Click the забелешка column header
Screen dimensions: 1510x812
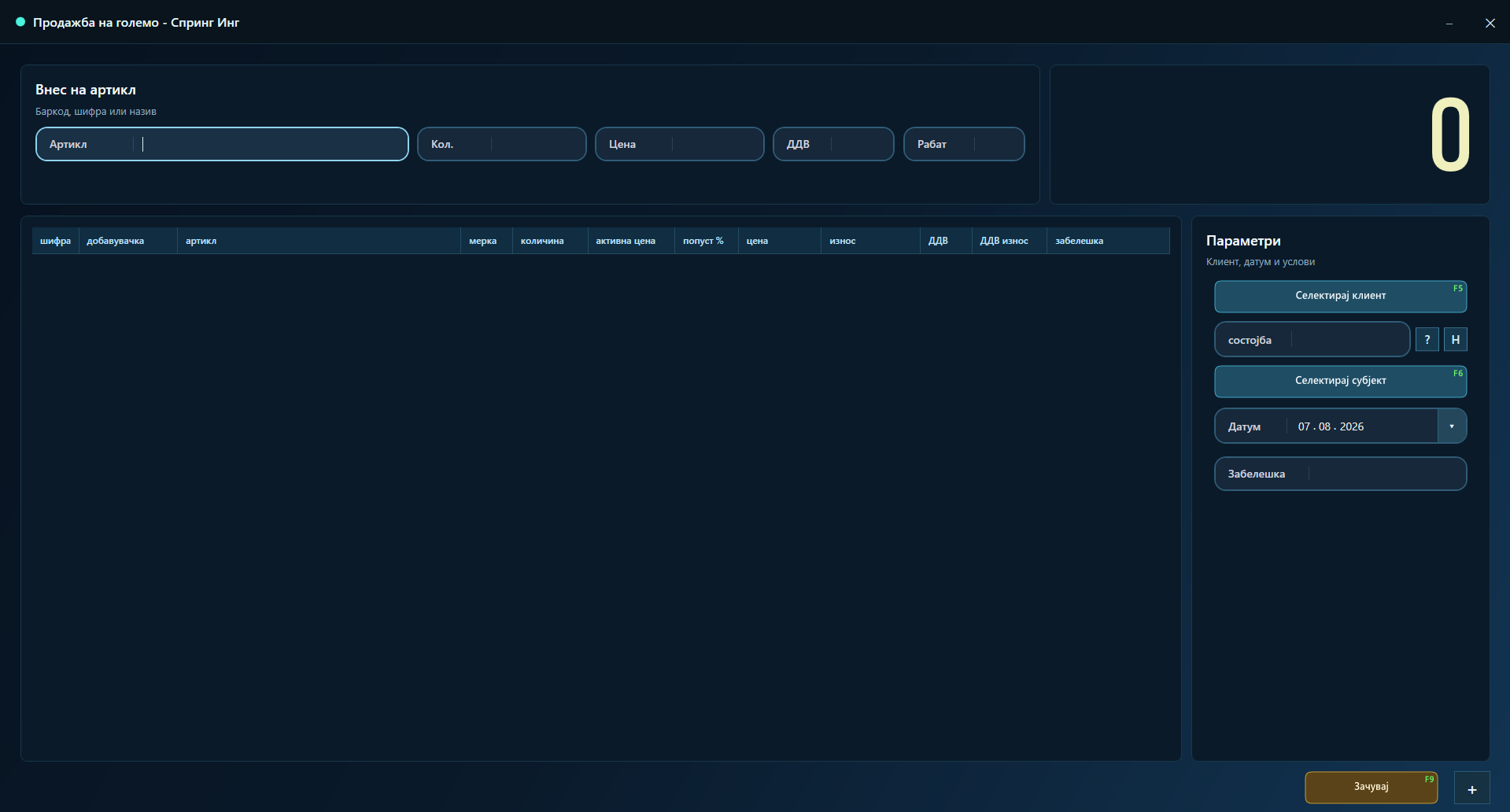1108,241
